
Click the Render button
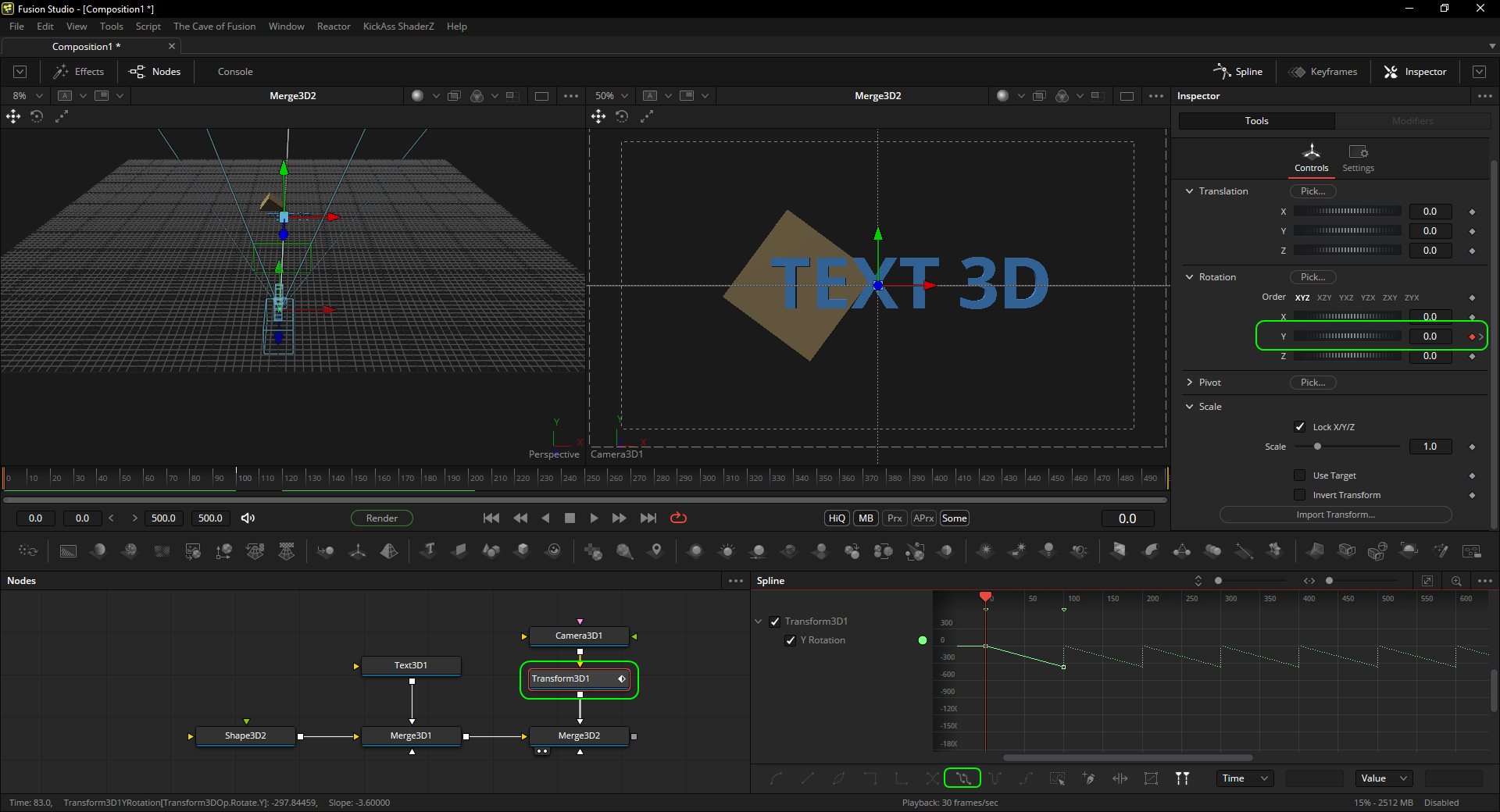(x=382, y=518)
